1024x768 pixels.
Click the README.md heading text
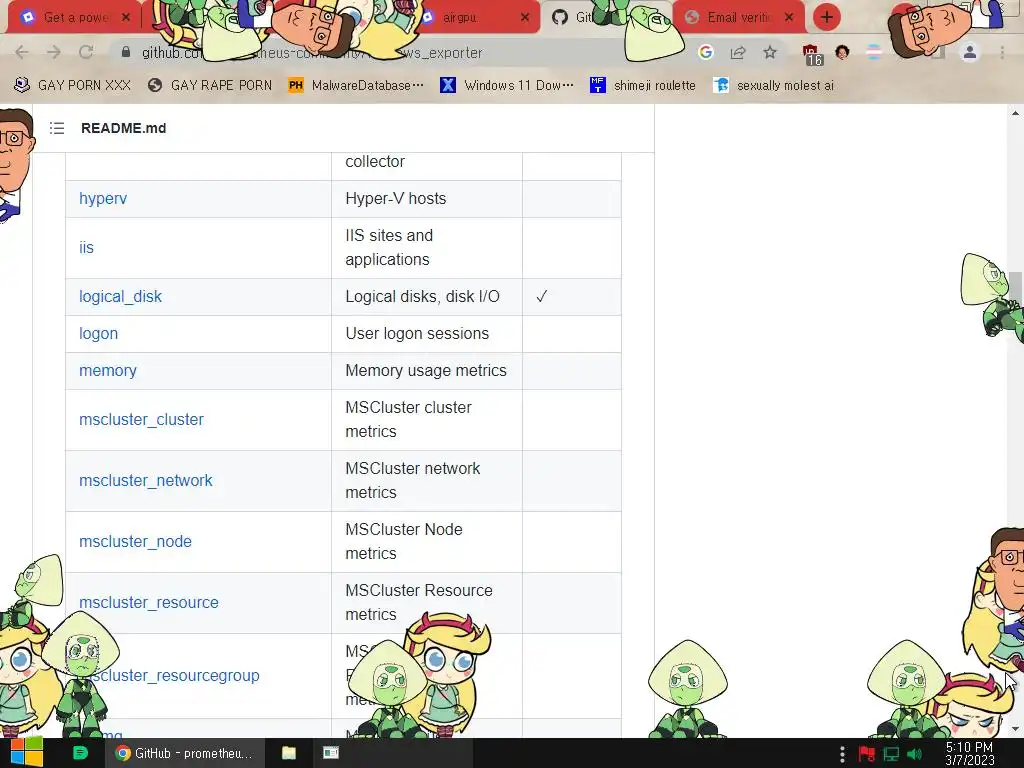coord(123,128)
